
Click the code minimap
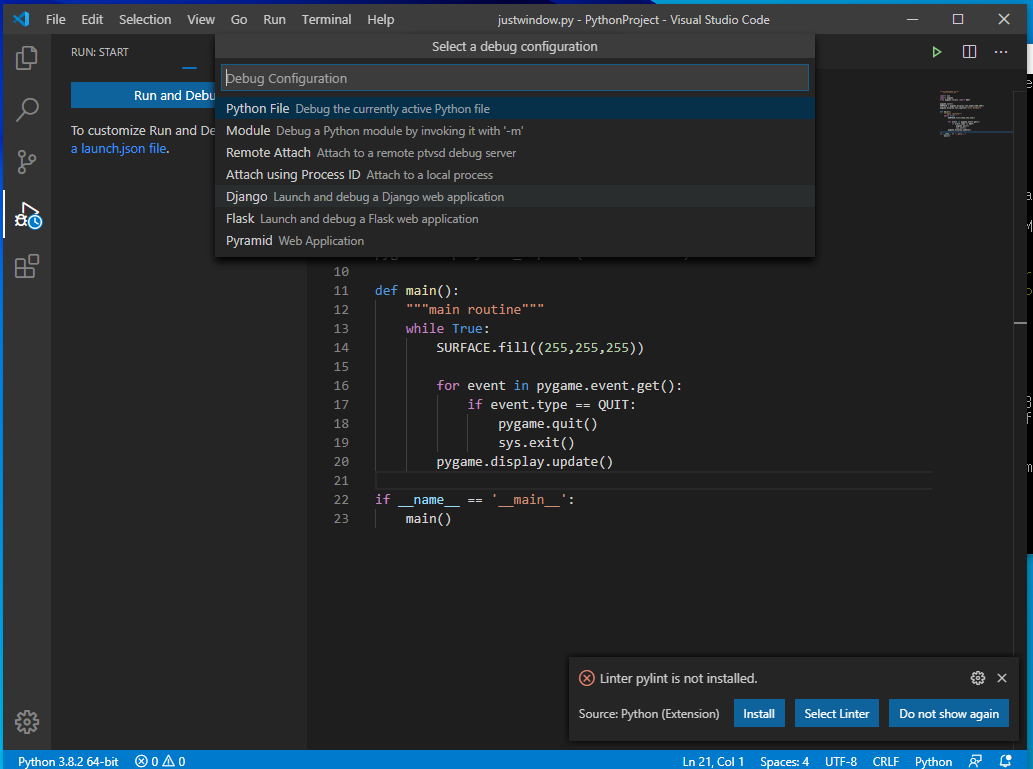pyautogui.click(x=974, y=113)
